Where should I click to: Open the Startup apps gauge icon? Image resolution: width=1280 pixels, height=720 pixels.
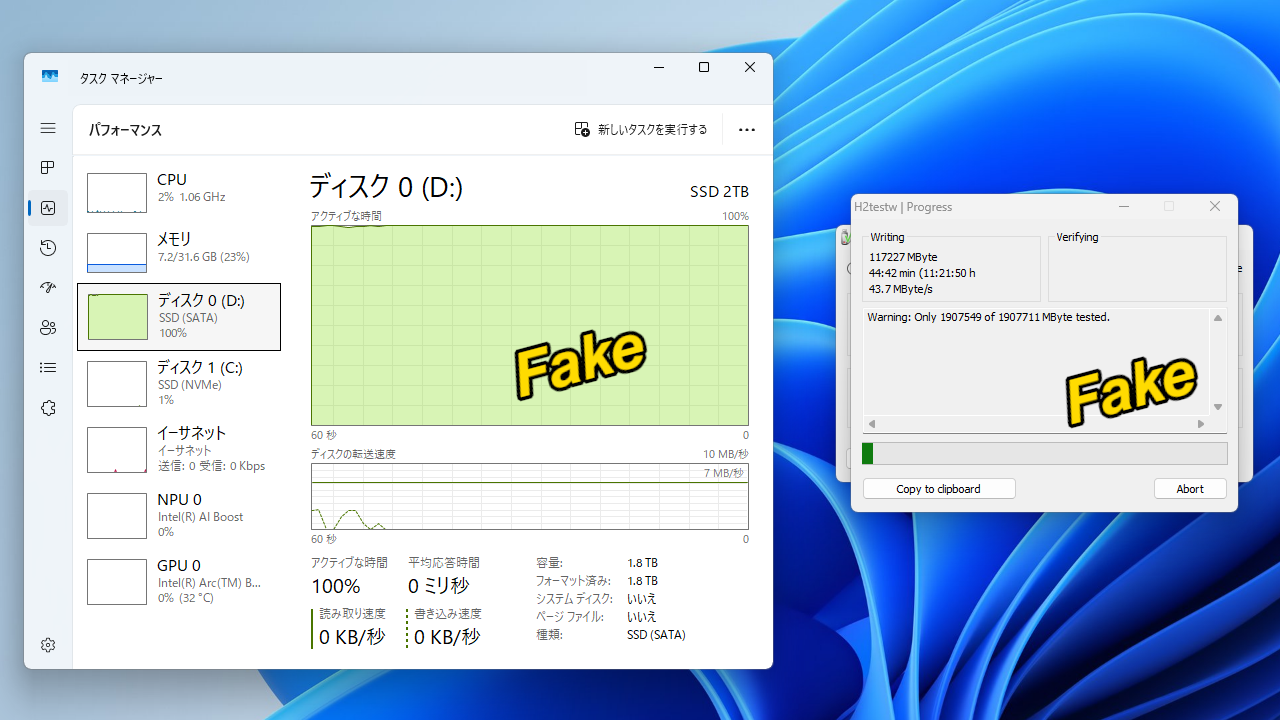[48, 288]
